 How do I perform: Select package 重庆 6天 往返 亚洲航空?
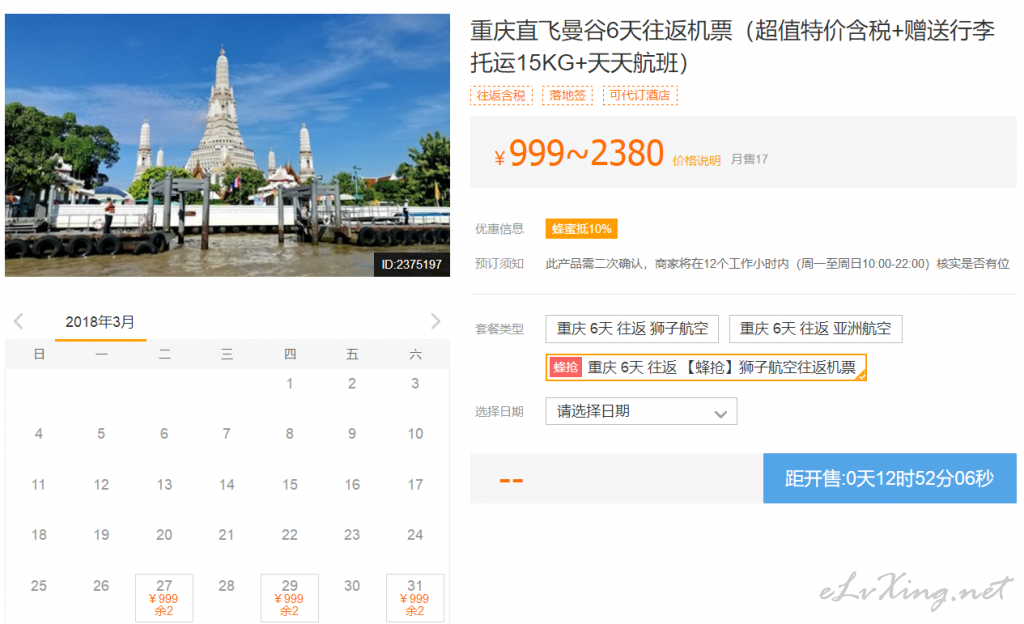coord(816,328)
